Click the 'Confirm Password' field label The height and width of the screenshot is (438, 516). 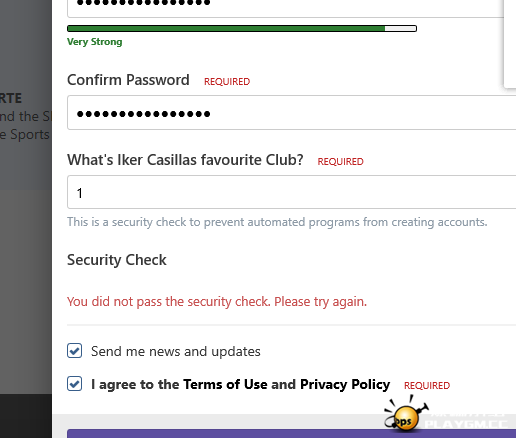coord(128,80)
